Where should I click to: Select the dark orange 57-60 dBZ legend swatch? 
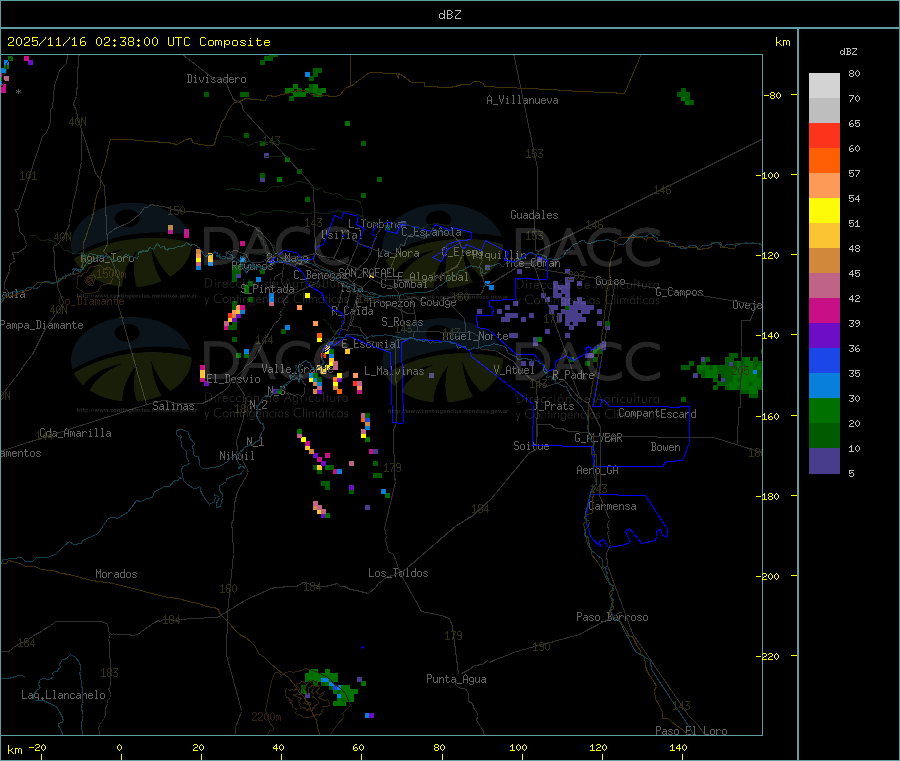tap(824, 161)
